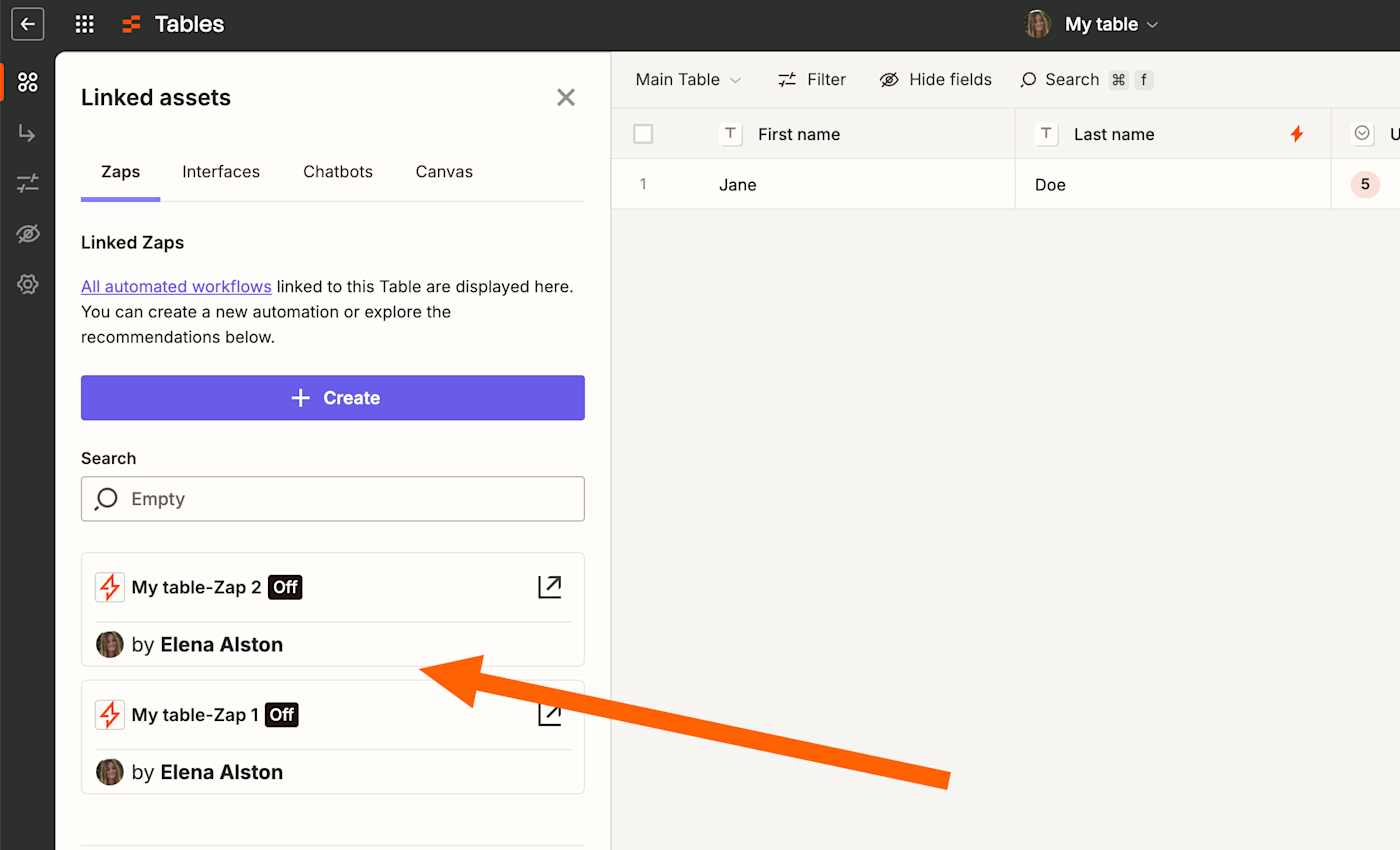Open the sidebar arrow-forward icon
This screenshot has height=850, width=1400.
click(28, 133)
